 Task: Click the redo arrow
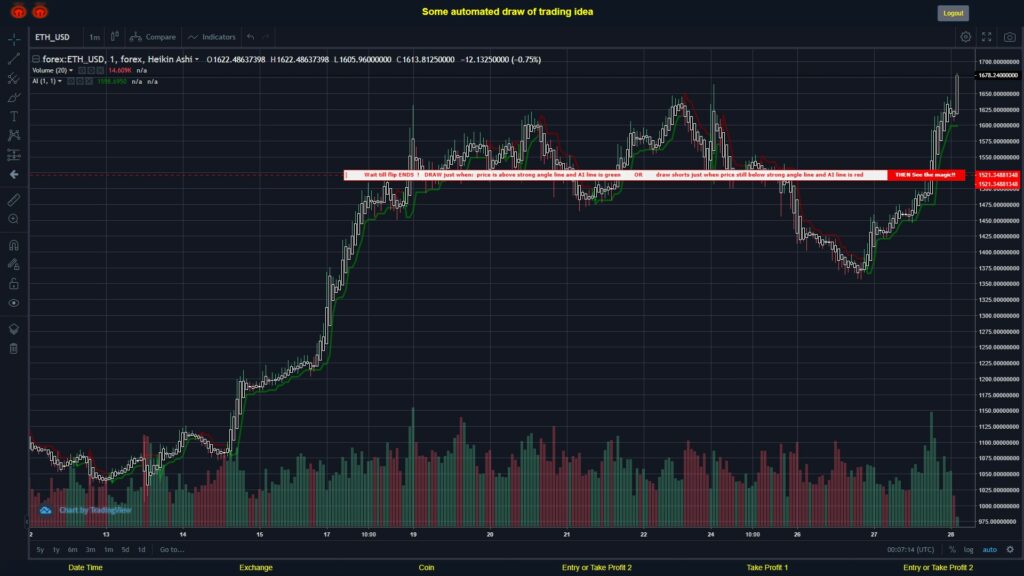[266, 37]
